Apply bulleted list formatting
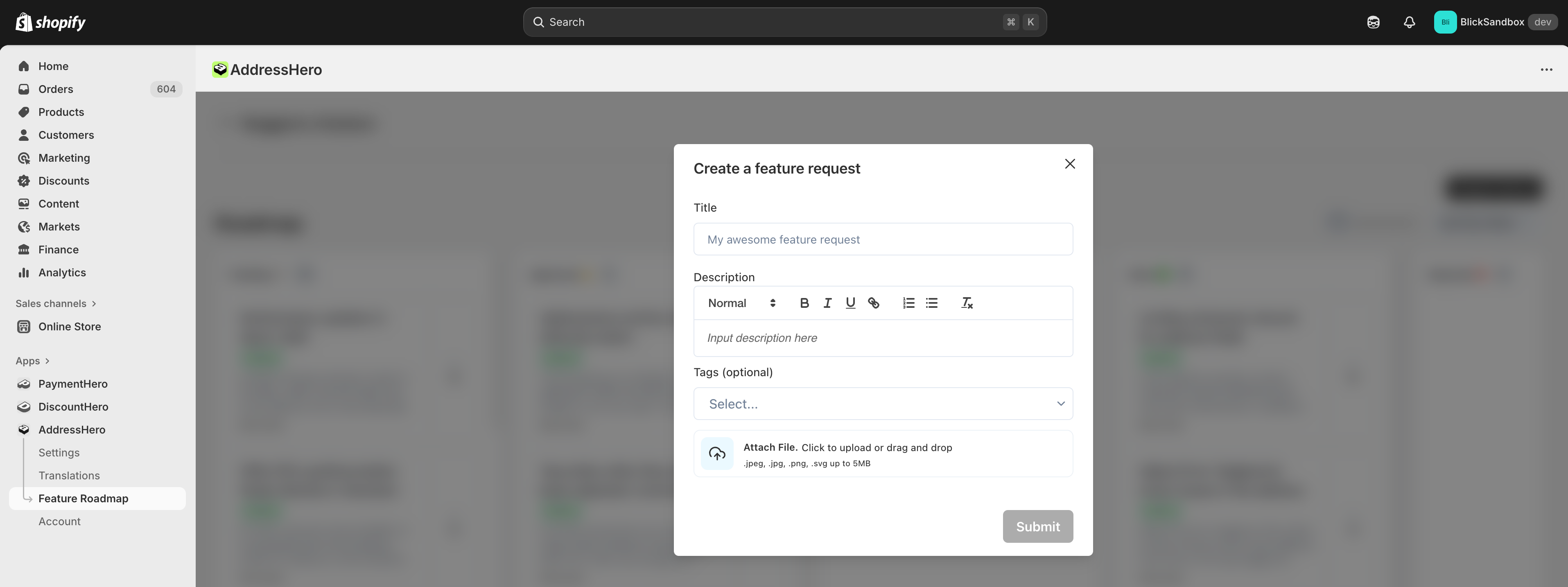Screen dimensions: 1568x587 pyautogui.click(x=931, y=303)
